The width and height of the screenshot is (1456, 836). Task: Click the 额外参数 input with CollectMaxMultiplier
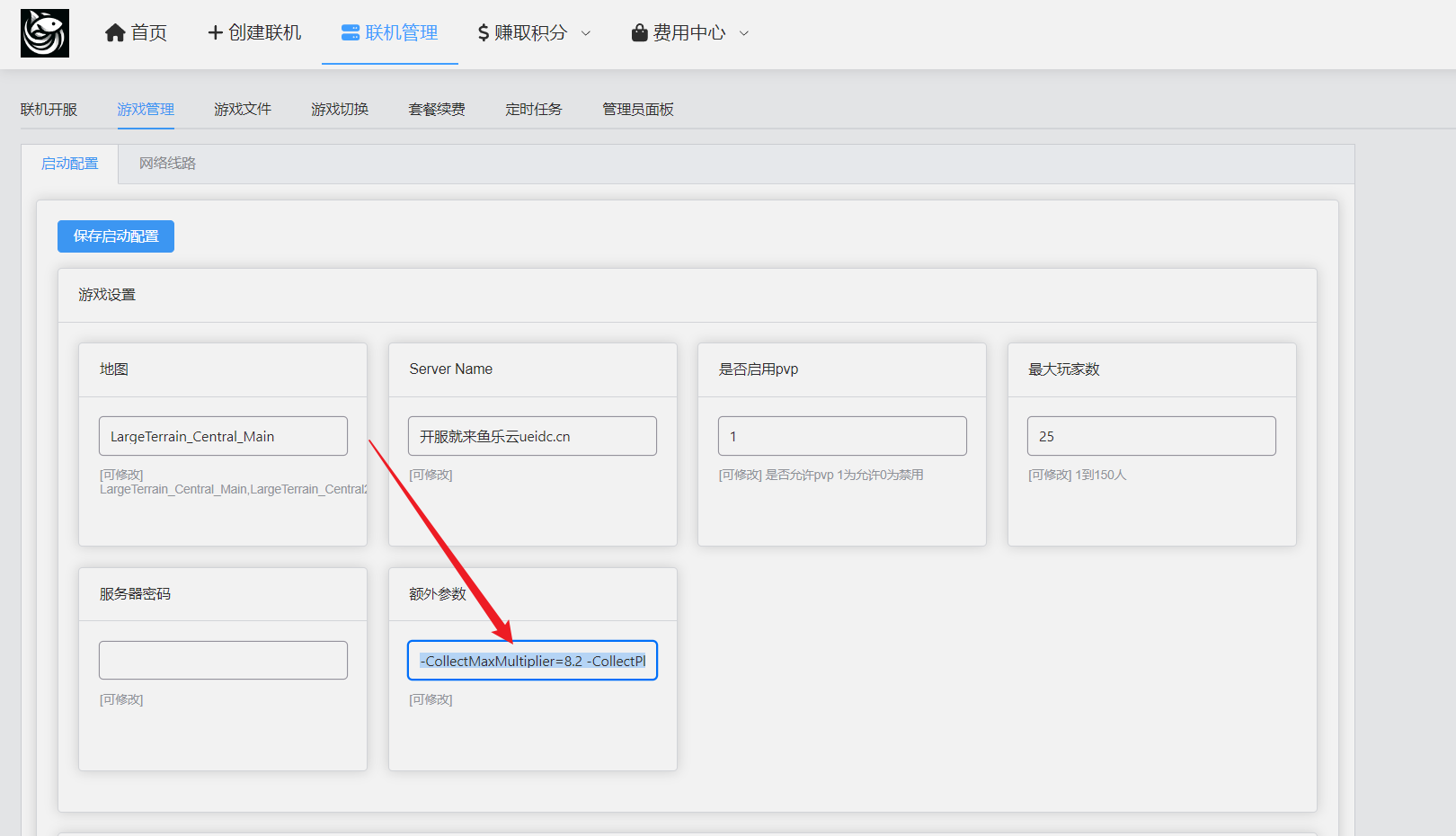click(x=532, y=661)
